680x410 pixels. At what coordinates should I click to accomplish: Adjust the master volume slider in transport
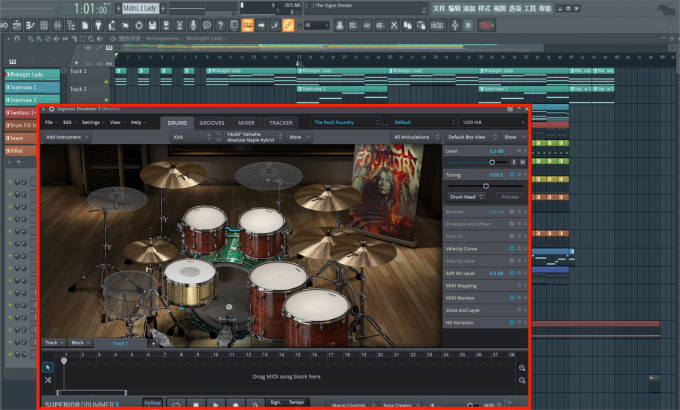coord(470,405)
